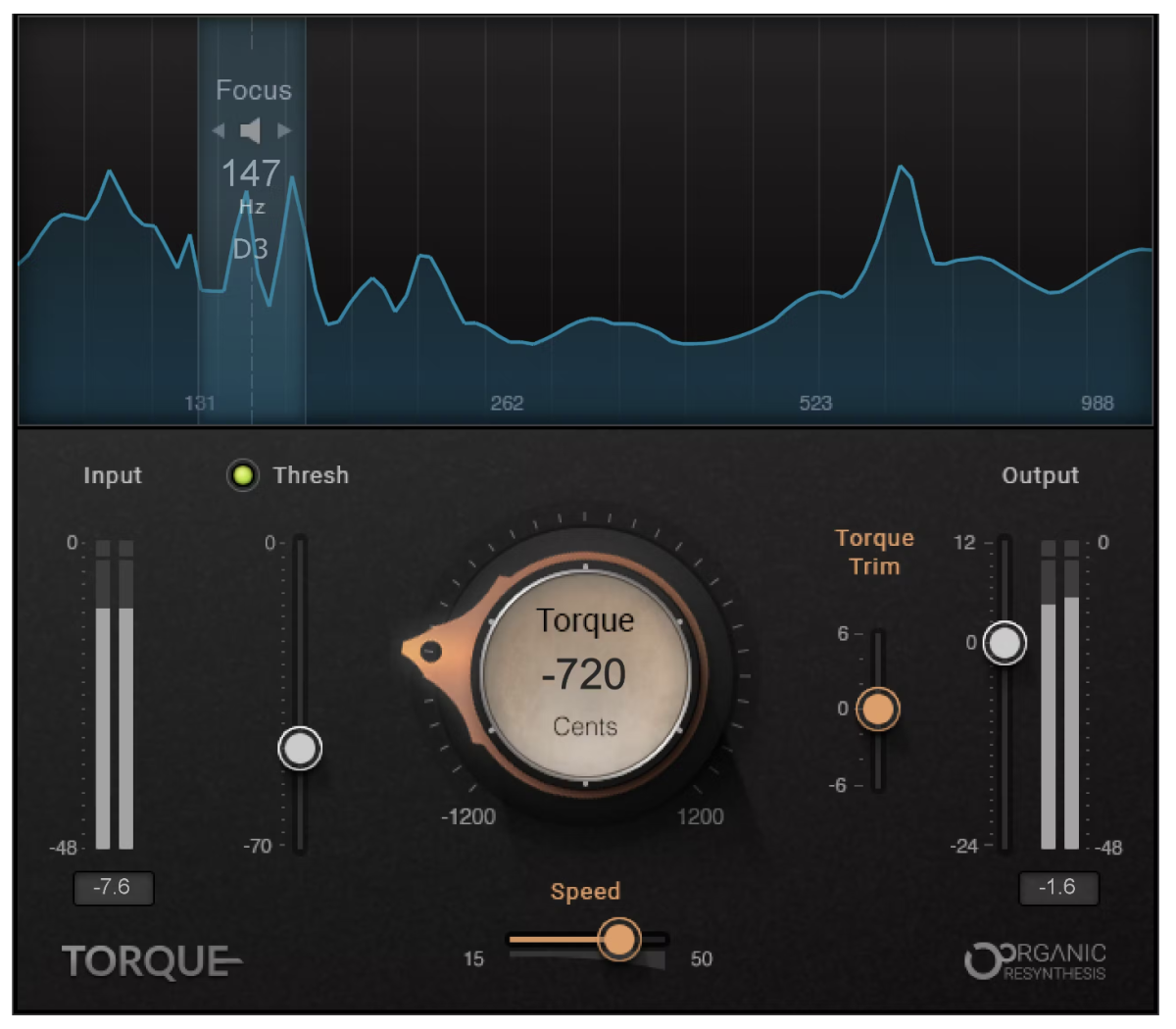
Task: Click the 523 frequency marker
Action: (x=815, y=403)
